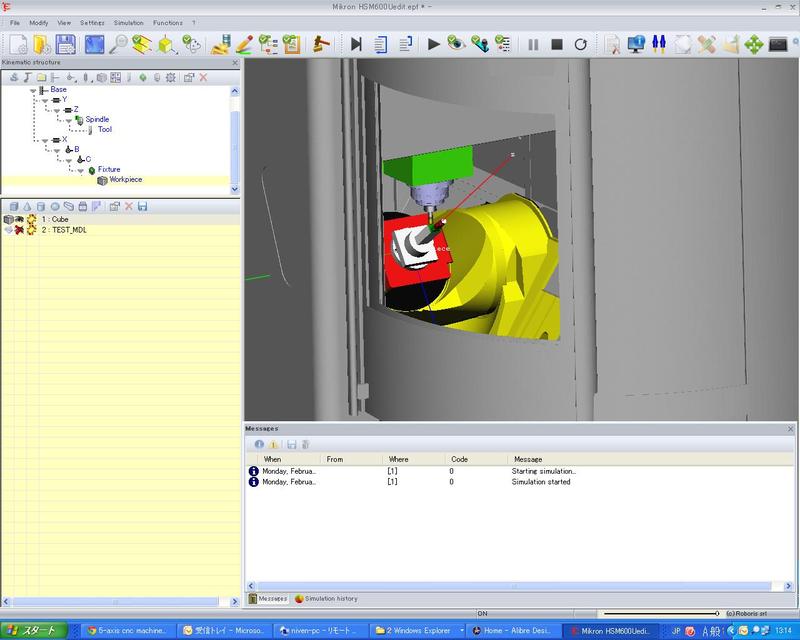This screenshot has width=800, height=640.
Task: Click the Reset simulation circular arrow icon
Action: click(x=581, y=44)
